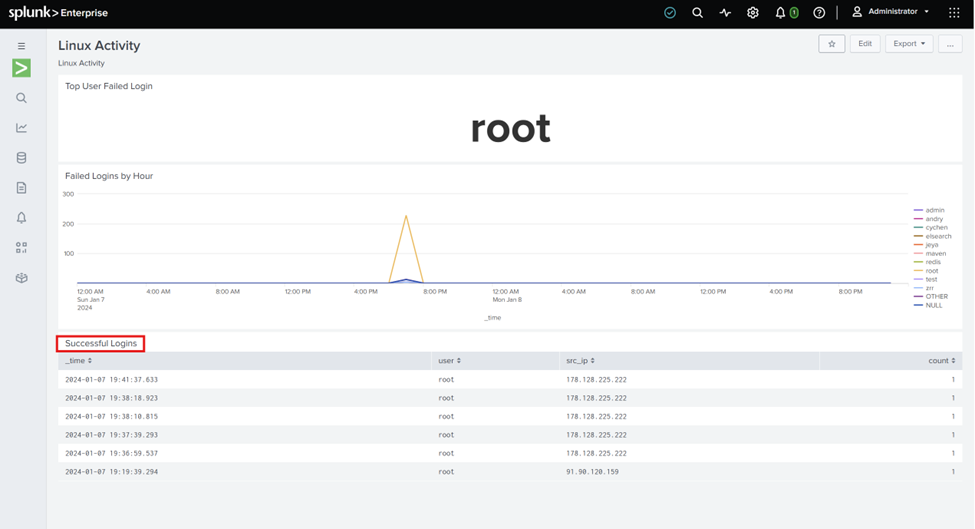Sort table by the user column header
This screenshot has height=529, width=975.
449,361
